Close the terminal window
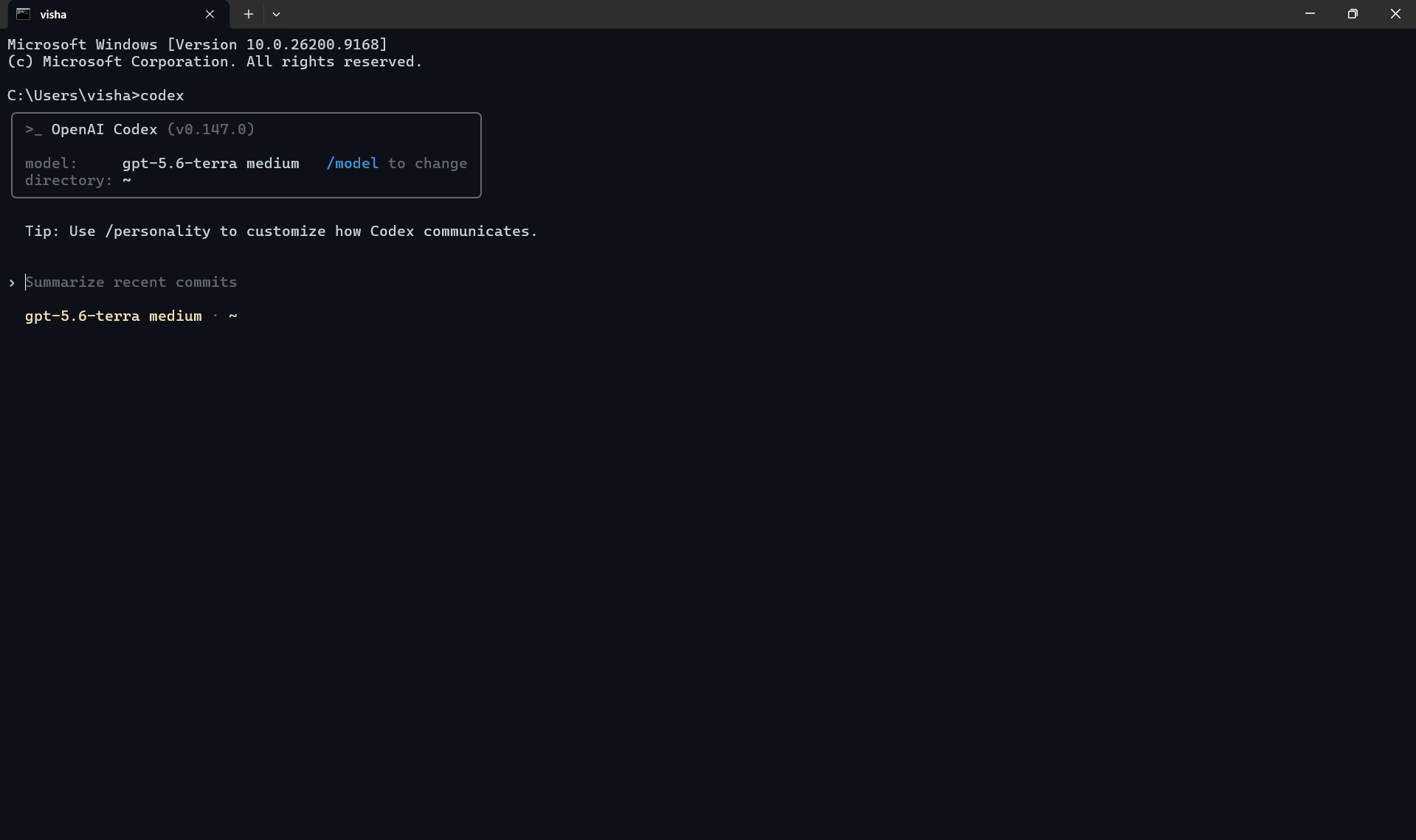 (1395, 14)
